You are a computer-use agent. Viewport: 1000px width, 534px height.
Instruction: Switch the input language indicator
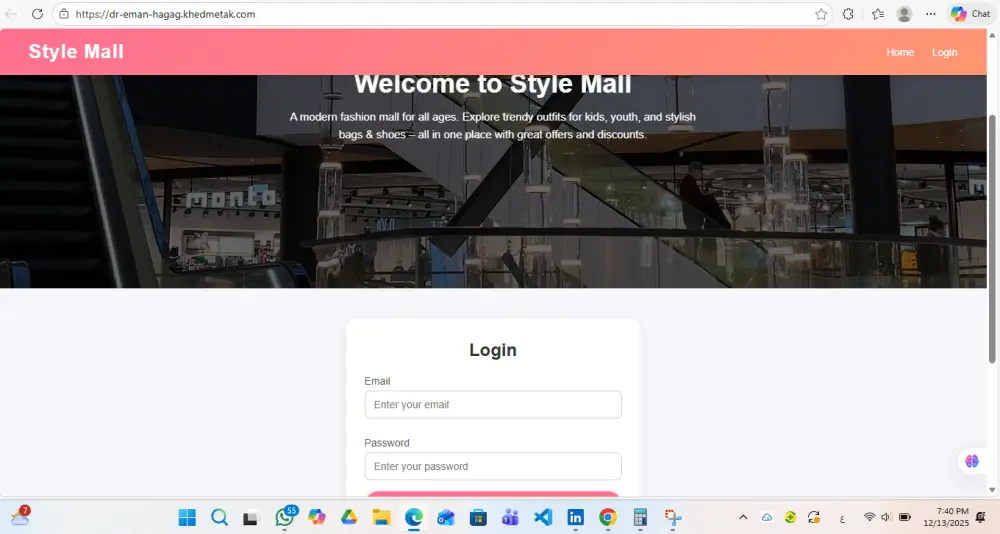(x=842, y=519)
